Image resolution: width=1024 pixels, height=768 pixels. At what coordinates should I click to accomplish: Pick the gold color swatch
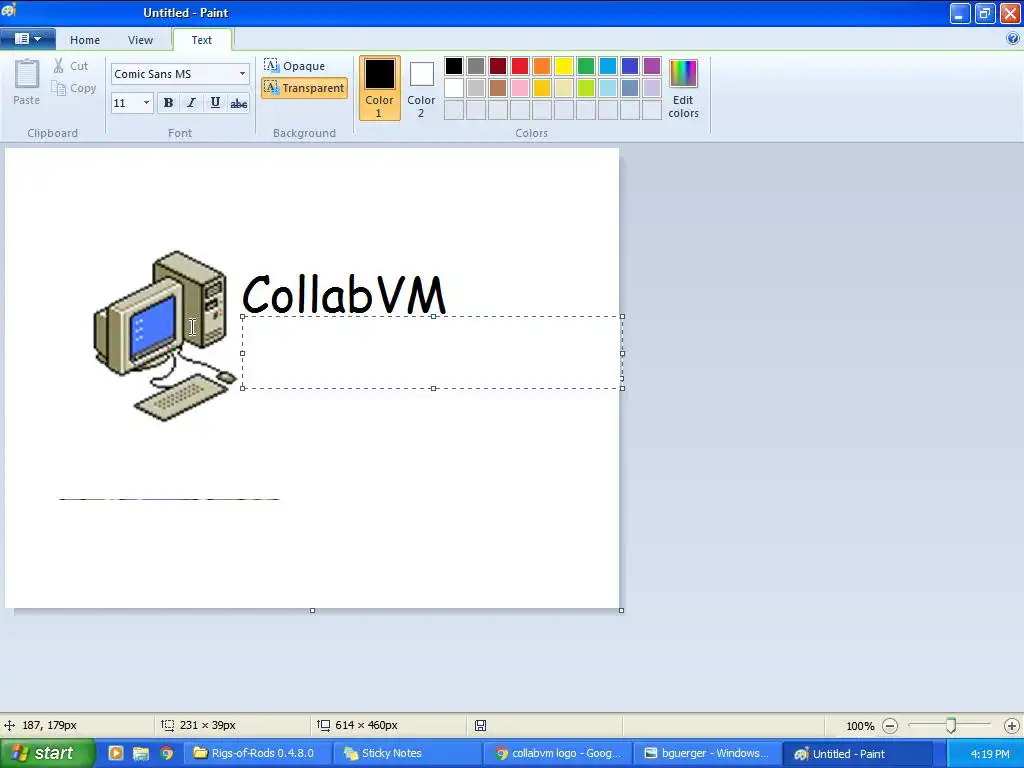point(542,88)
